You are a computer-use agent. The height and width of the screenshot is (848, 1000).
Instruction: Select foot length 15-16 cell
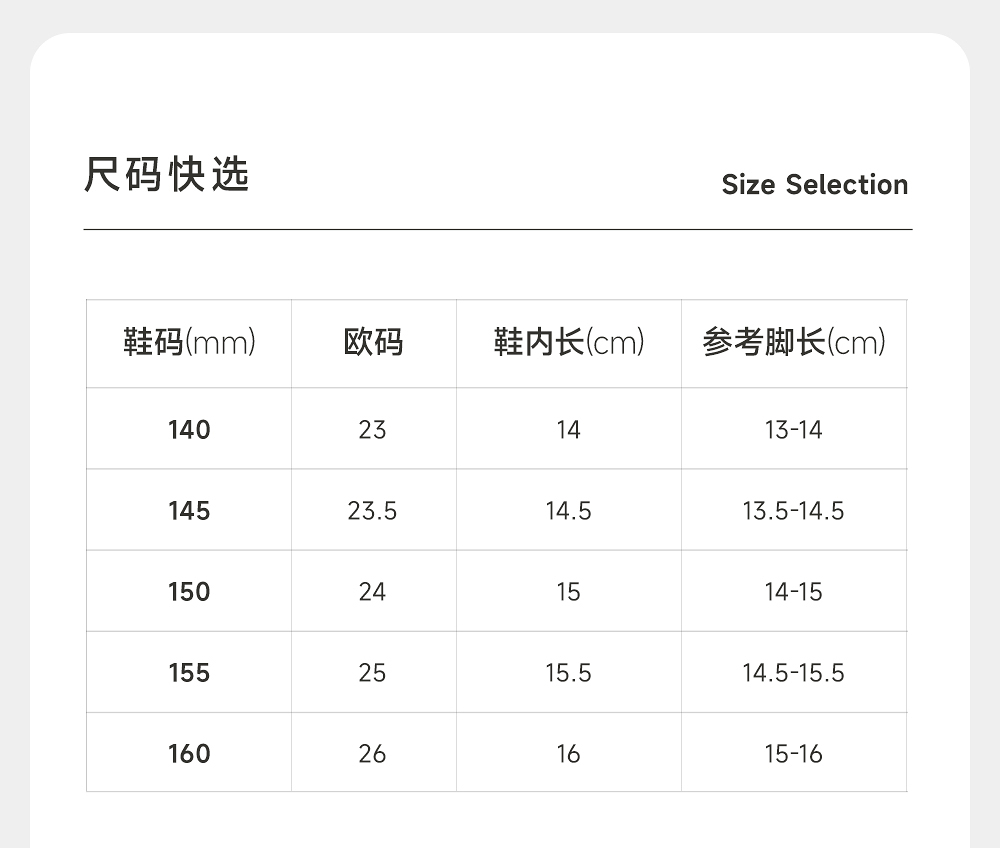pyautogui.click(x=794, y=754)
